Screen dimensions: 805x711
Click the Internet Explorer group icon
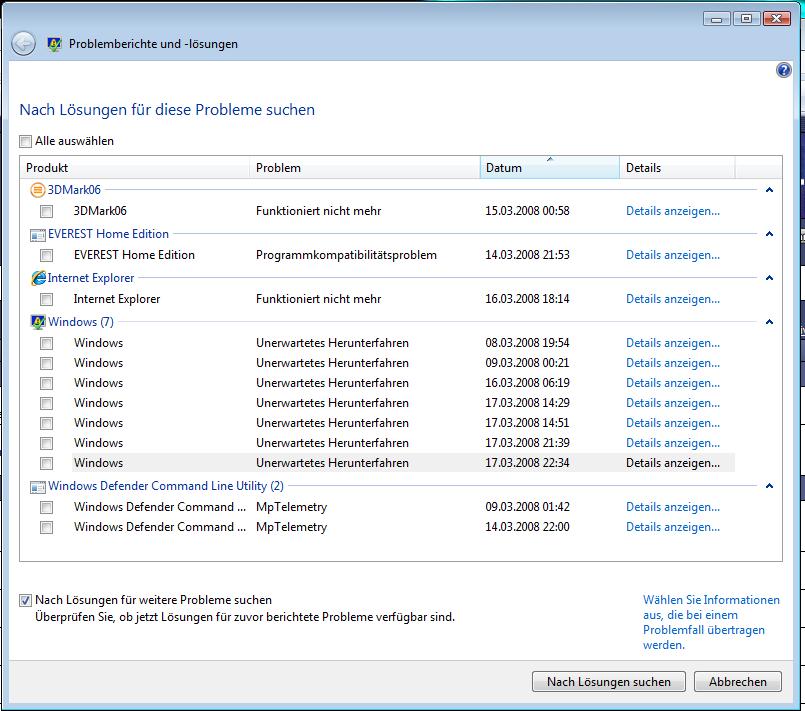pyautogui.click(x=38, y=278)
